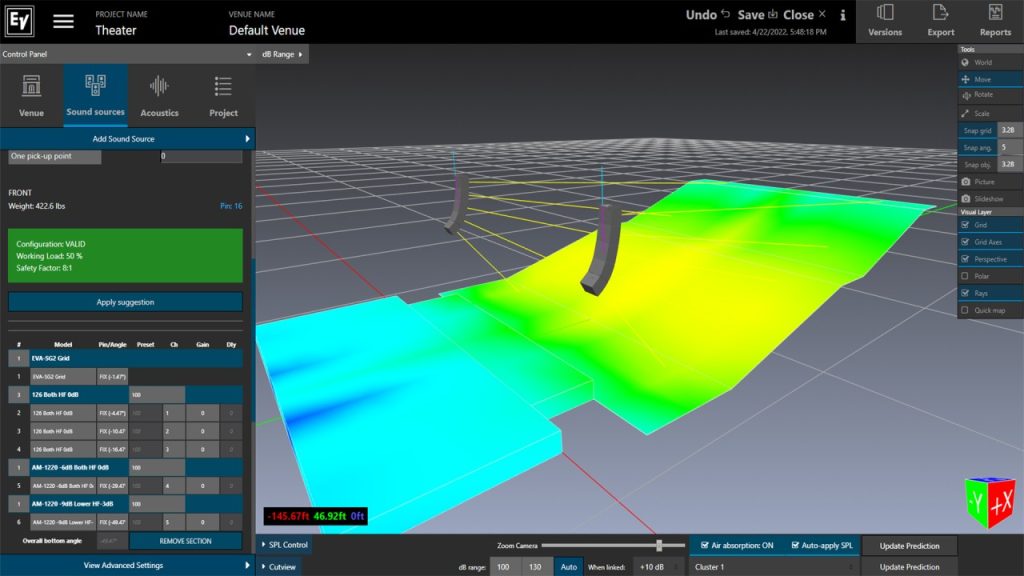1024x576 pixels.
Task: Uncheck the Grid visual layer
Action: pyautogui.click(x=965, y=225)
